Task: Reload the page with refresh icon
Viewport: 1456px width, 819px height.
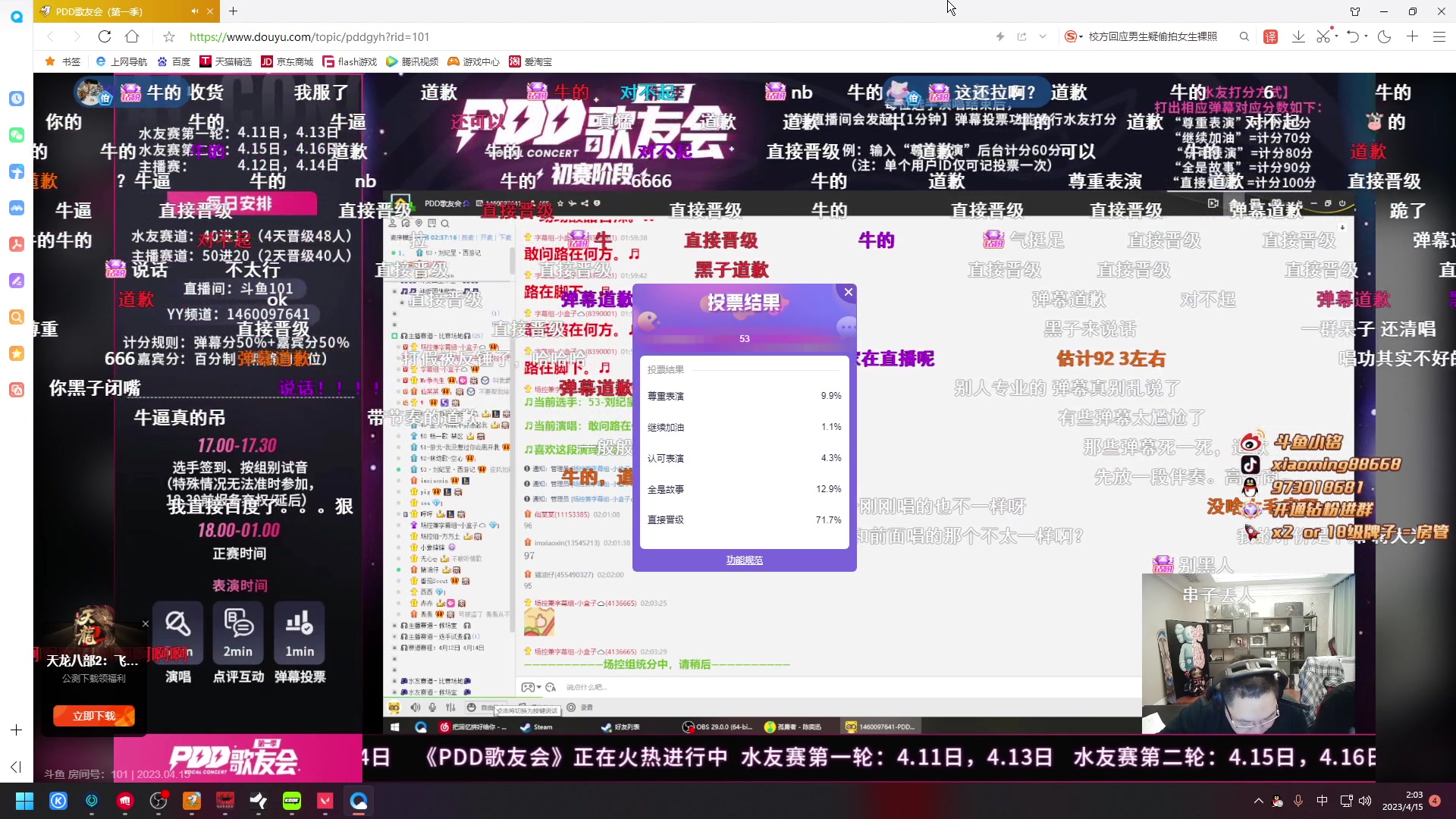Action: (105, 36)
